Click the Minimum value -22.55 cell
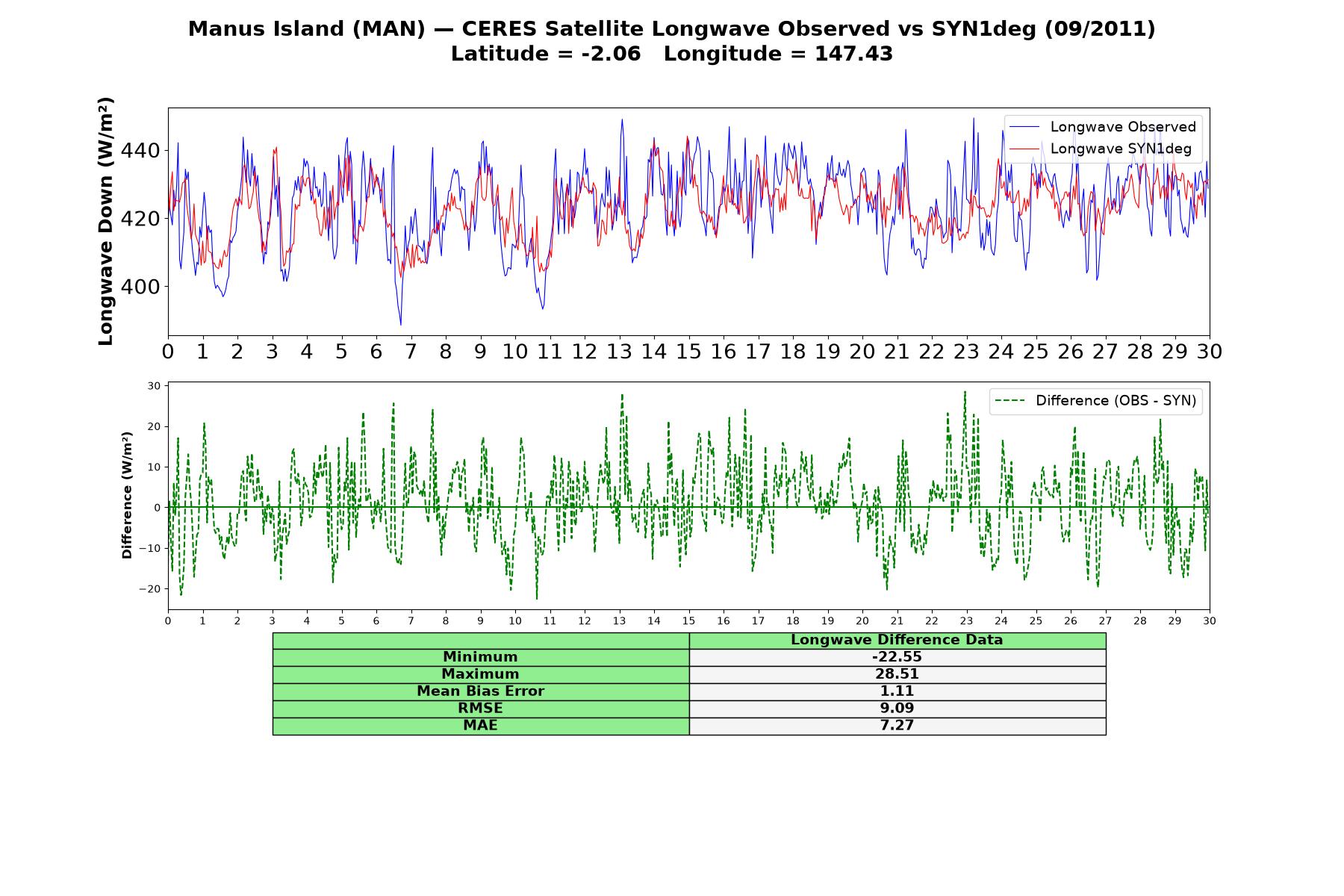This screenshot has height=896, width=1344. 897,657
